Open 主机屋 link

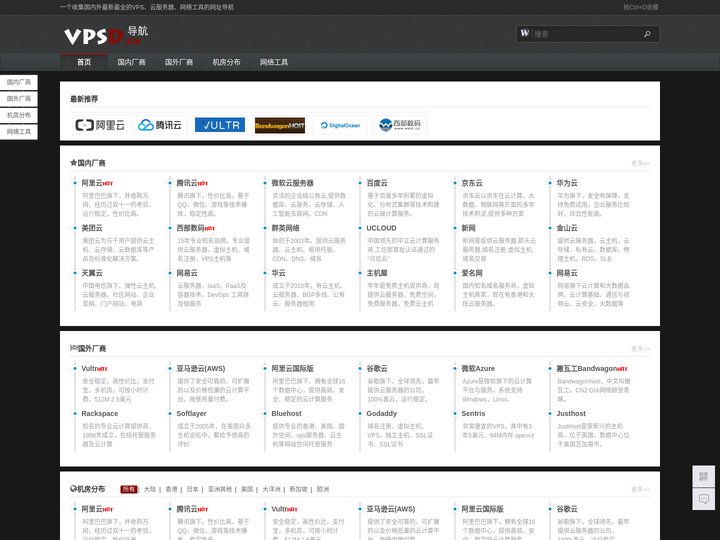coord(377,273)
